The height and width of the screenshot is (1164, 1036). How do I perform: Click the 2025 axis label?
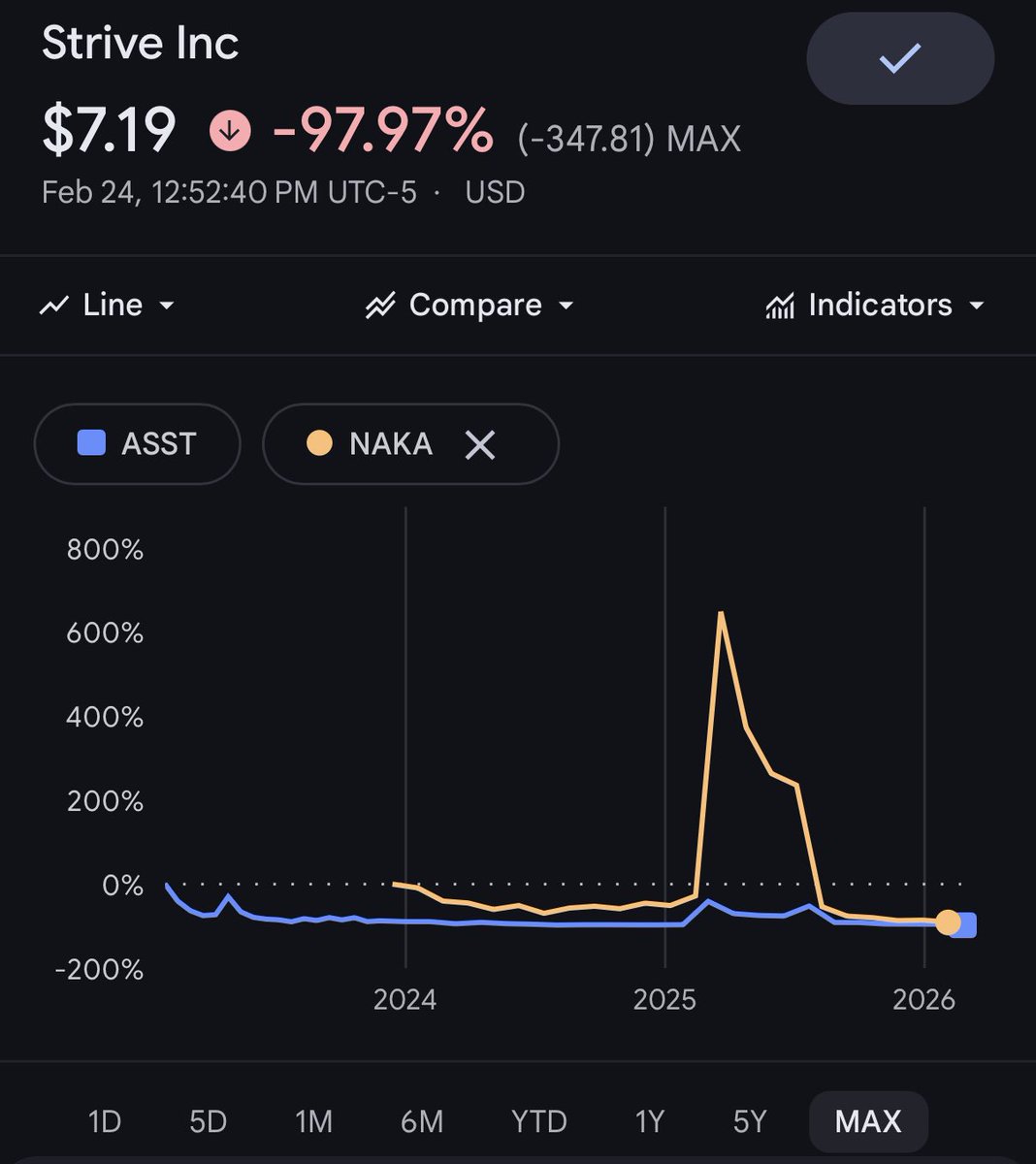click(664, 999)
